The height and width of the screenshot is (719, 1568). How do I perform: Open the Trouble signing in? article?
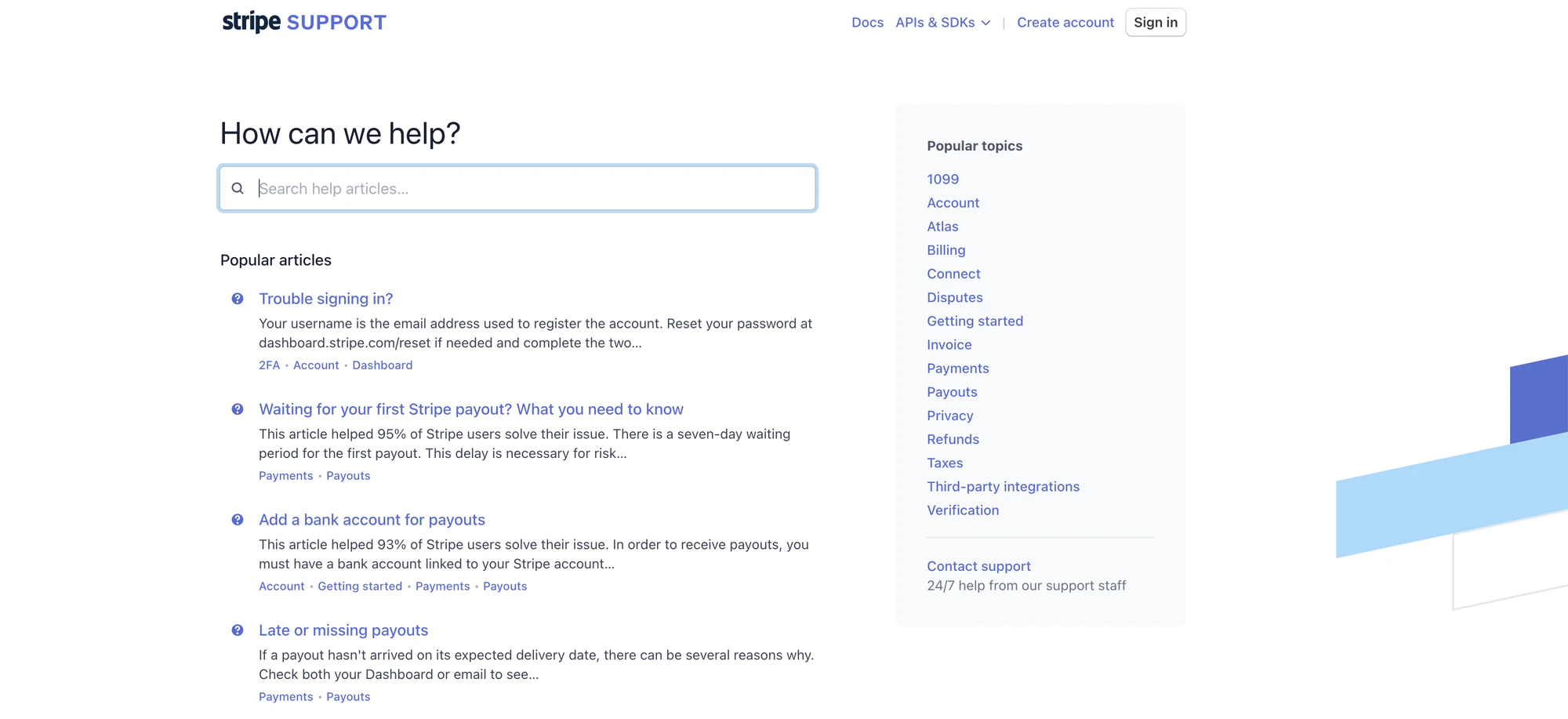tap(326, 299)
